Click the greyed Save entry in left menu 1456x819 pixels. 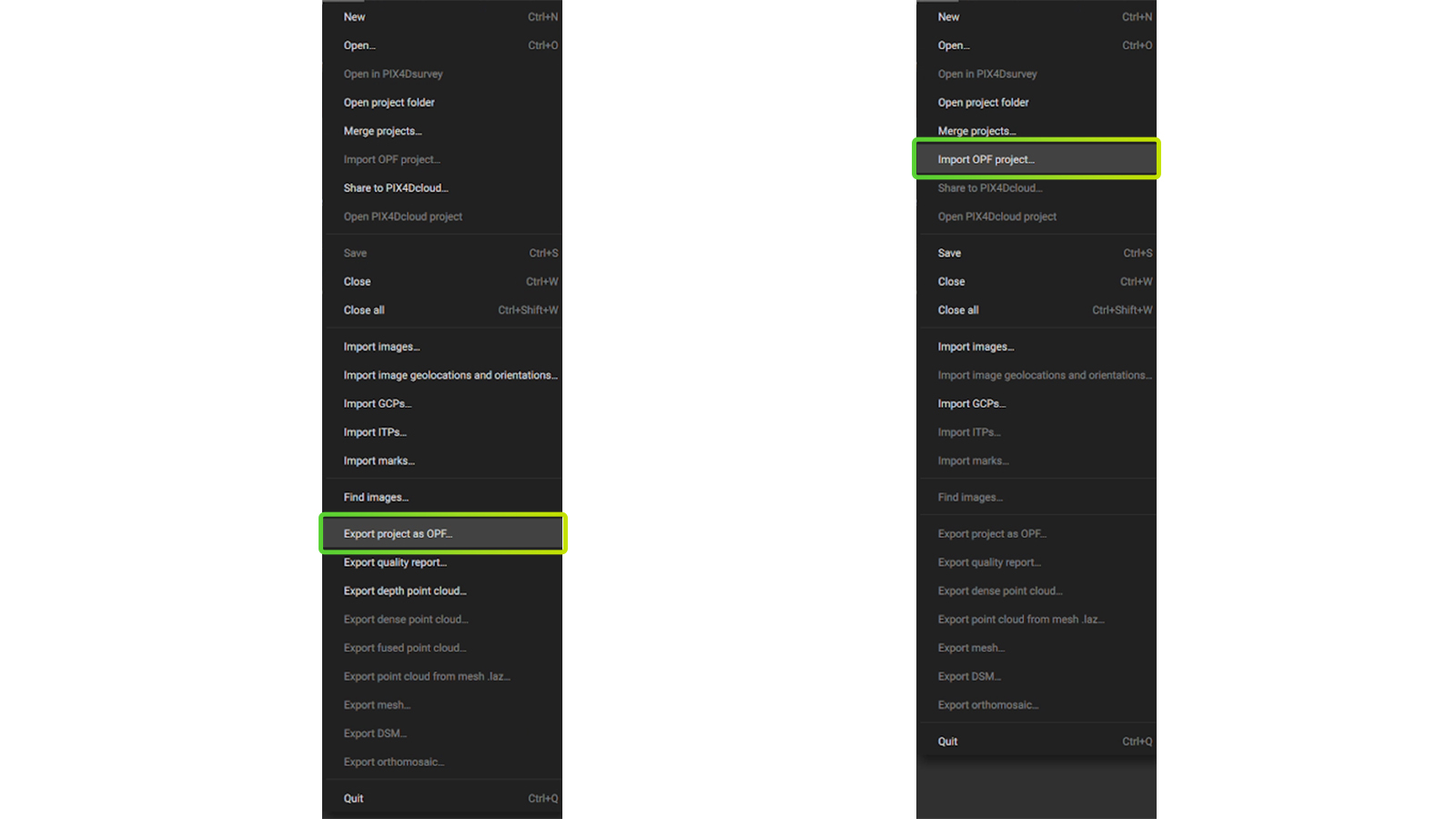(x=442, y=253)
